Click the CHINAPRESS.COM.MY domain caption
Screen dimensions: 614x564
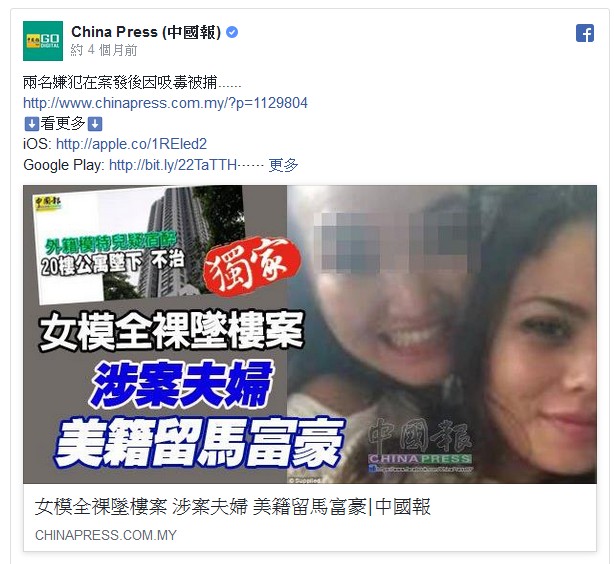(x=106, y=535)
